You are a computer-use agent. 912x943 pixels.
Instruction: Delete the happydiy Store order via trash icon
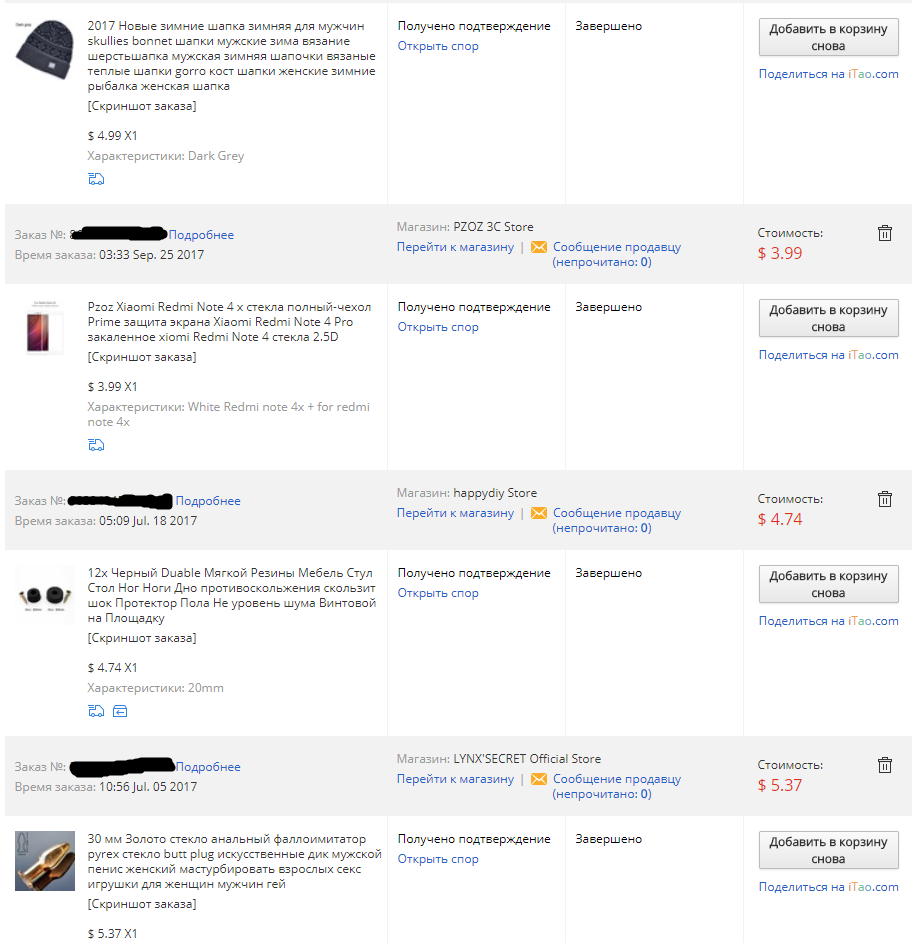coord(884,499)
